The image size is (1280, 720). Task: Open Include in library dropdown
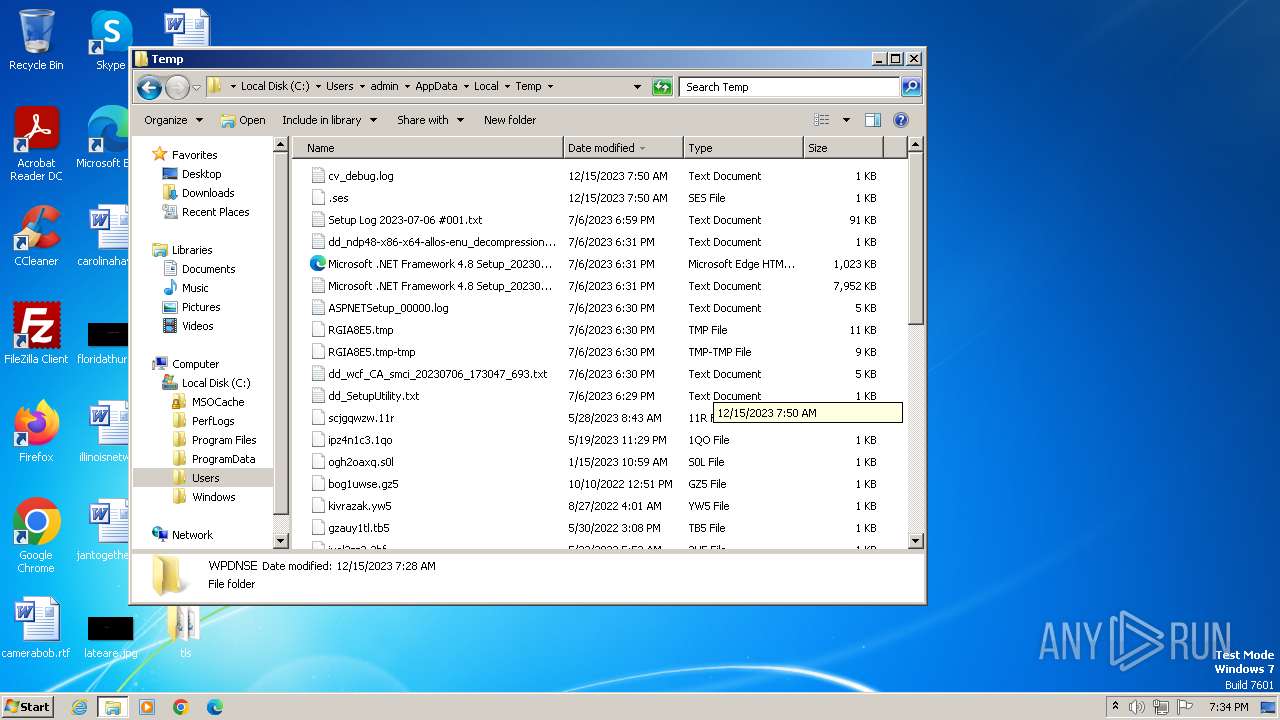tap(329, 120)
